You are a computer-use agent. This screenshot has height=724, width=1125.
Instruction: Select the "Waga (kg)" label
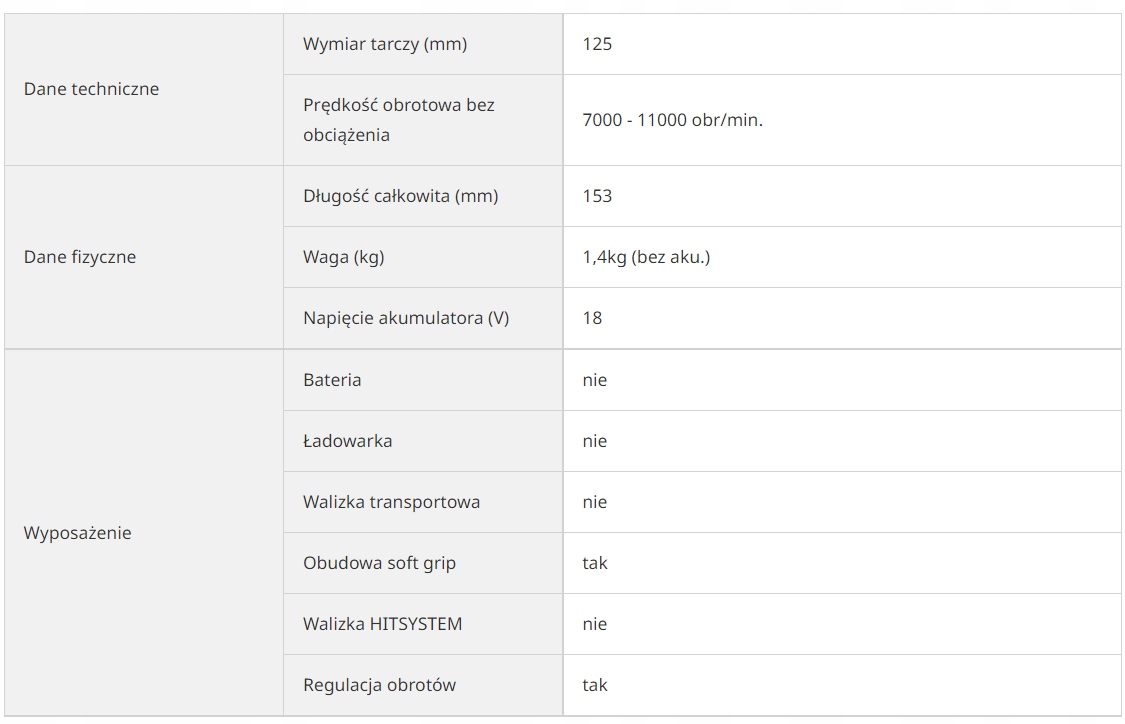point(343,257)
